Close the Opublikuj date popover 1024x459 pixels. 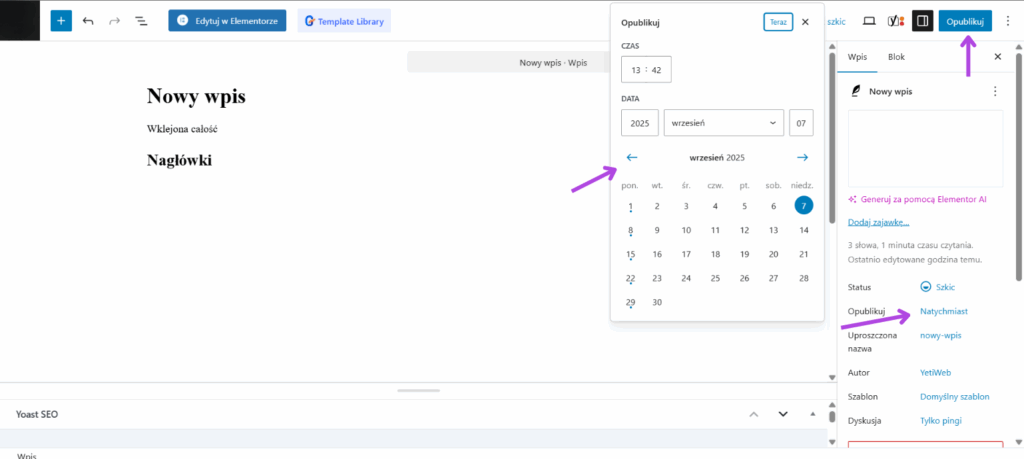click(x=805, y=21)
